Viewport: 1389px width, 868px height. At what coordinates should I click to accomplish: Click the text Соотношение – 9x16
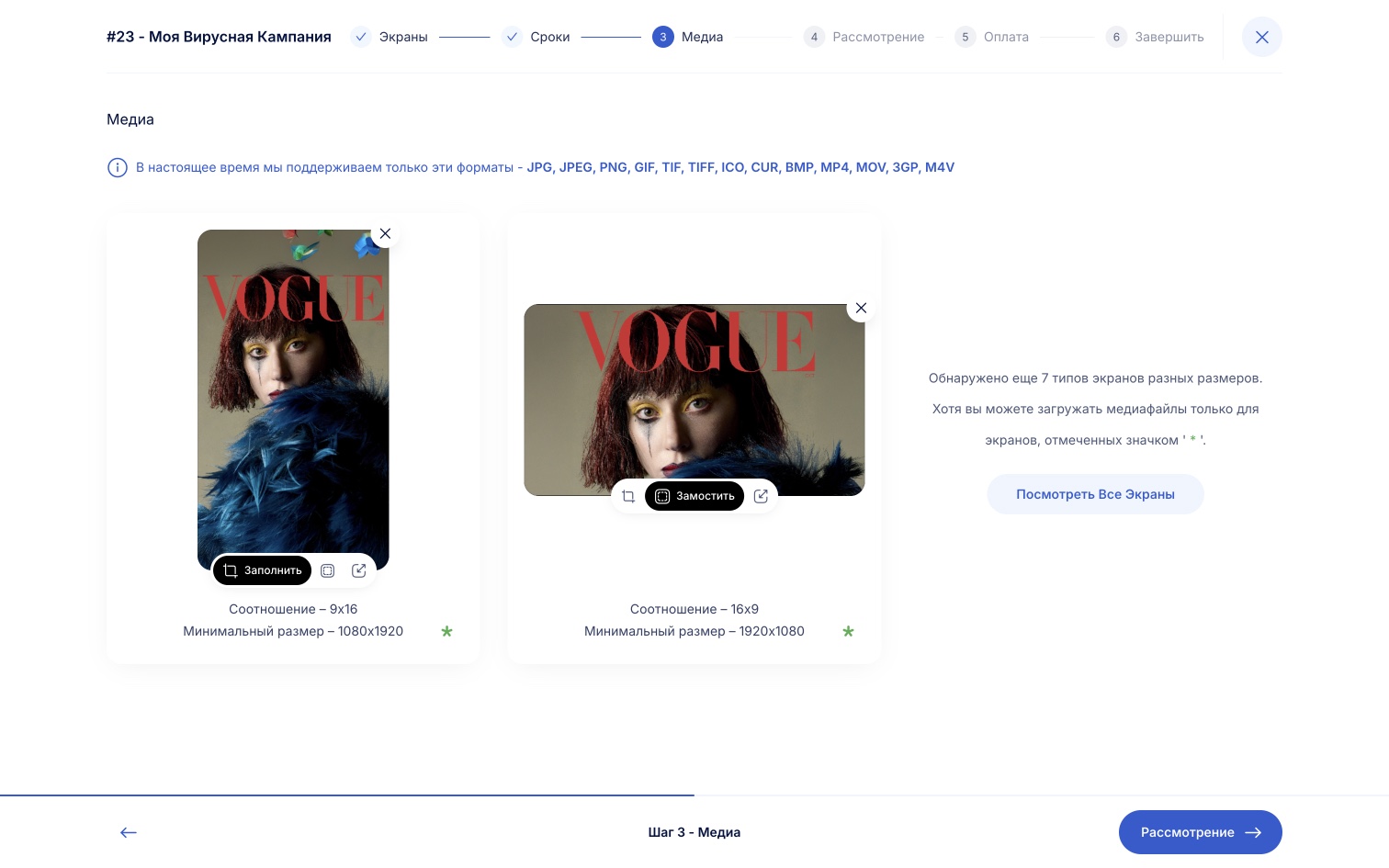click(x=293, y=609)
